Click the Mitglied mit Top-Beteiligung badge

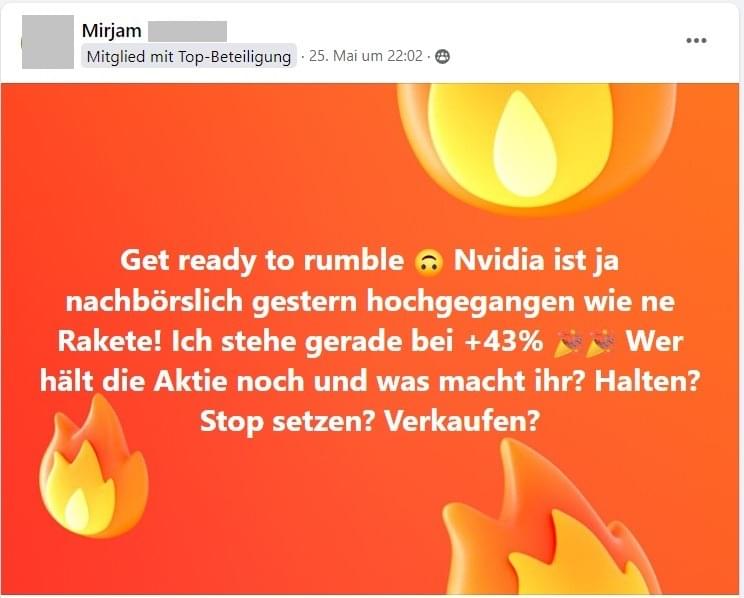coord(189,56)
